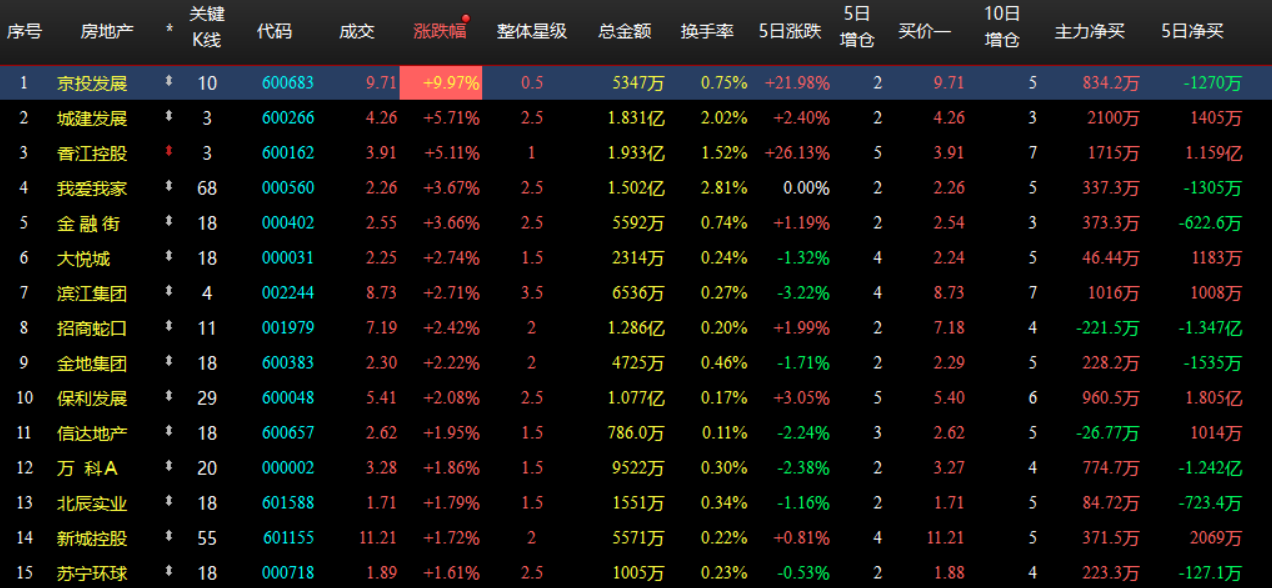Select the 大悦城 stock name
1272x588 pixels.
point(83,258)
